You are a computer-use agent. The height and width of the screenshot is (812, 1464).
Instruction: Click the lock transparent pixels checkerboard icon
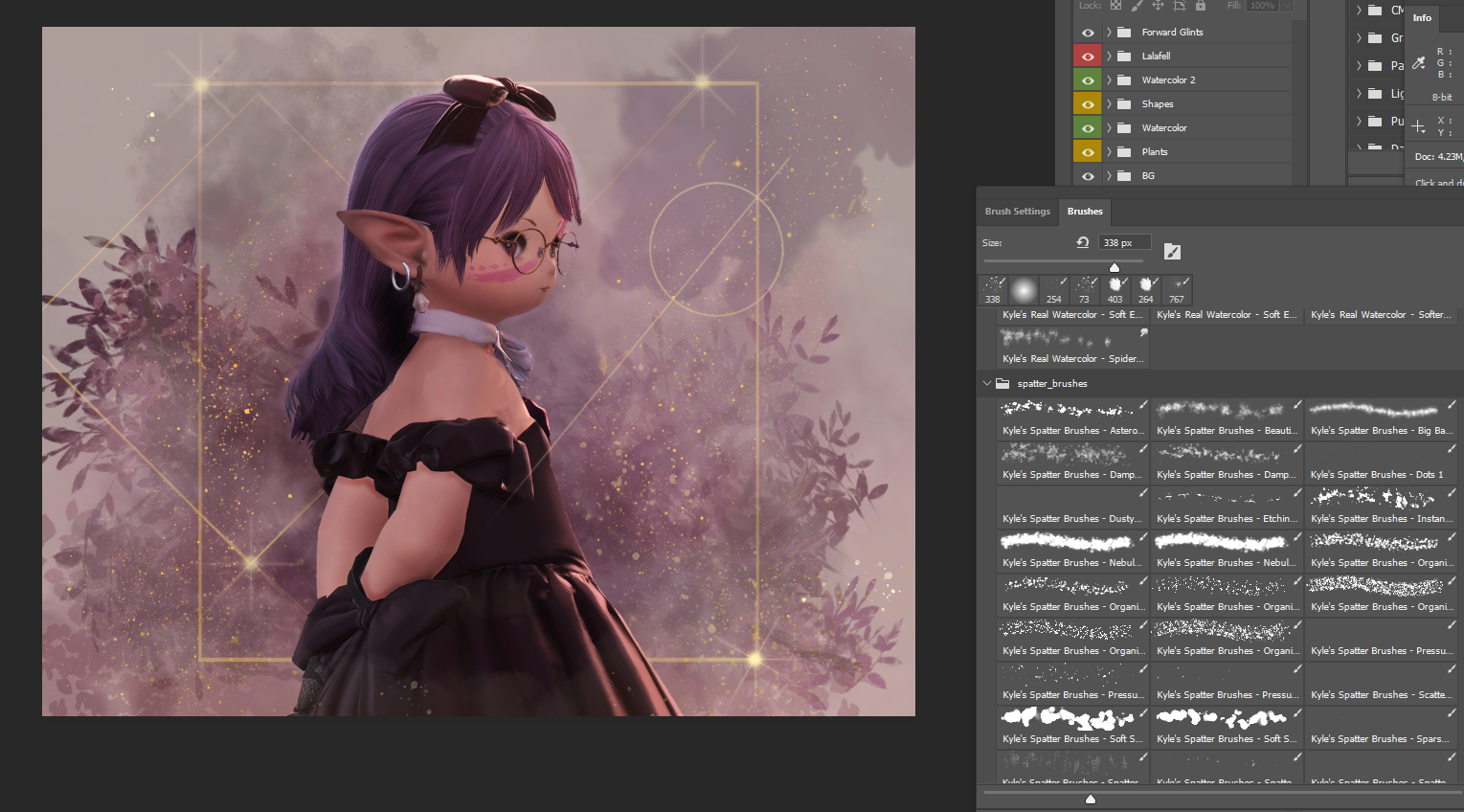tap(1115, 6)
